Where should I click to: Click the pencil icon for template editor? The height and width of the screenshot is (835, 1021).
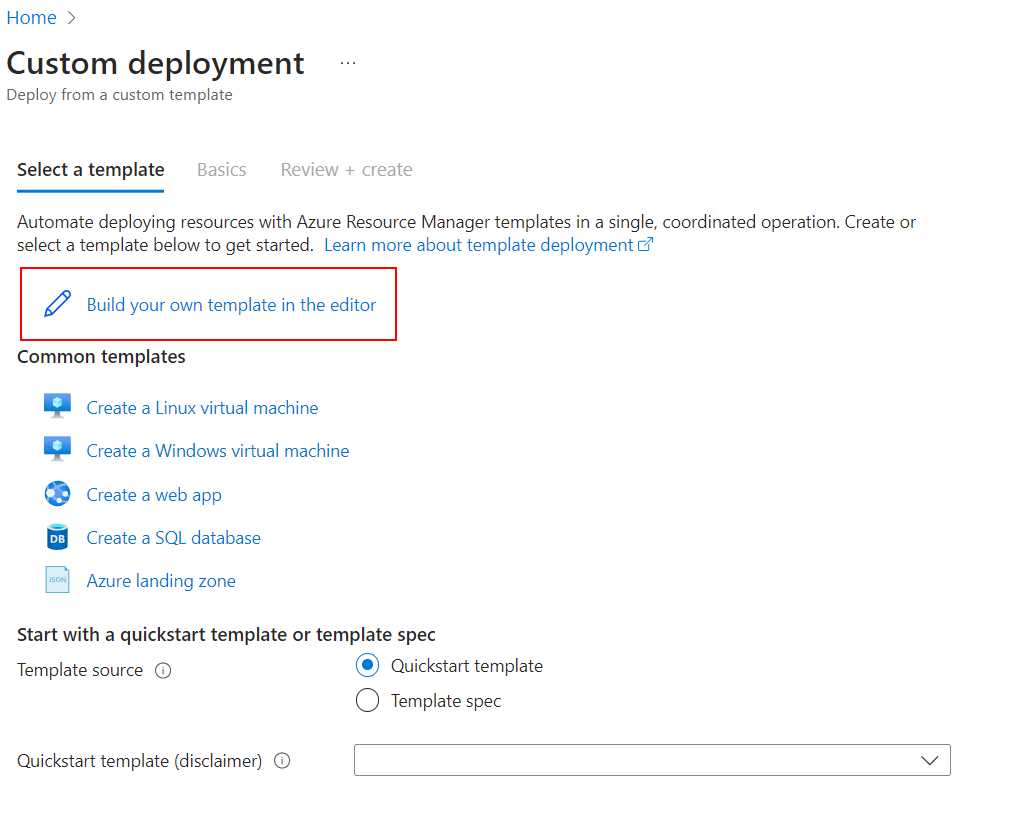click(x=57, y=304)
